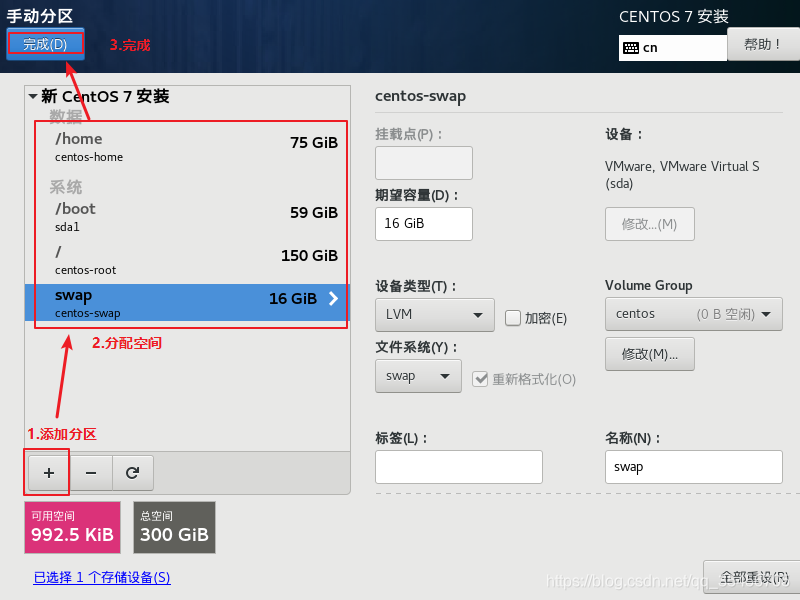Toggle the 加密(E) encryption checkbox
The image size is (800, 600).
[x=512, y=318]
